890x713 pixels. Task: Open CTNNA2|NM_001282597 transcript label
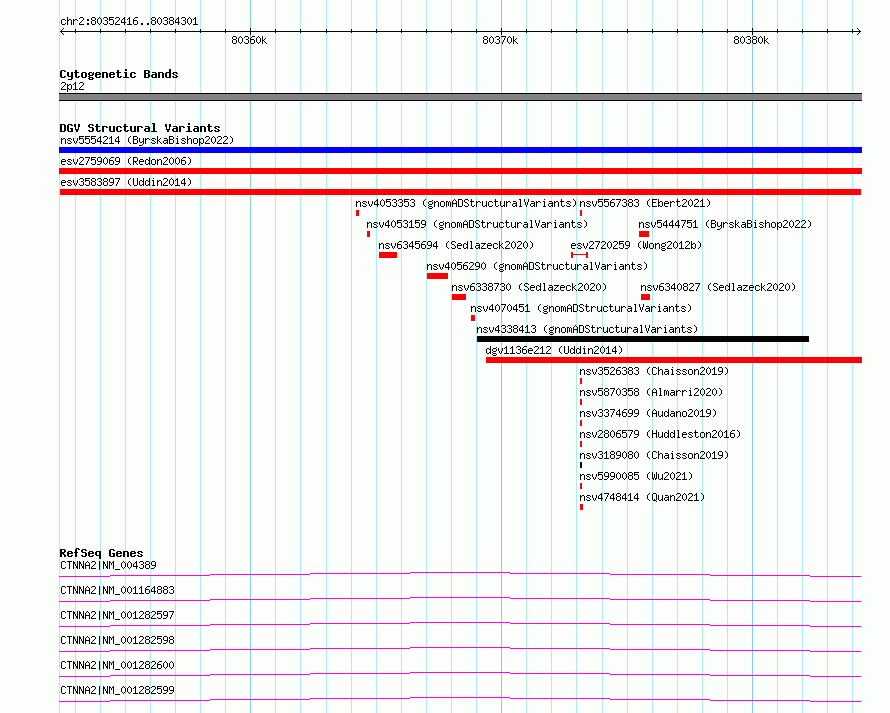117,615
